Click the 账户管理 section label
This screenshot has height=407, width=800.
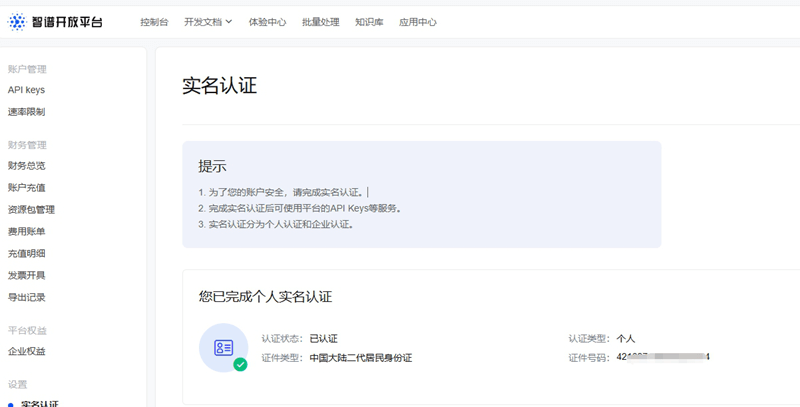coord(27,69)
